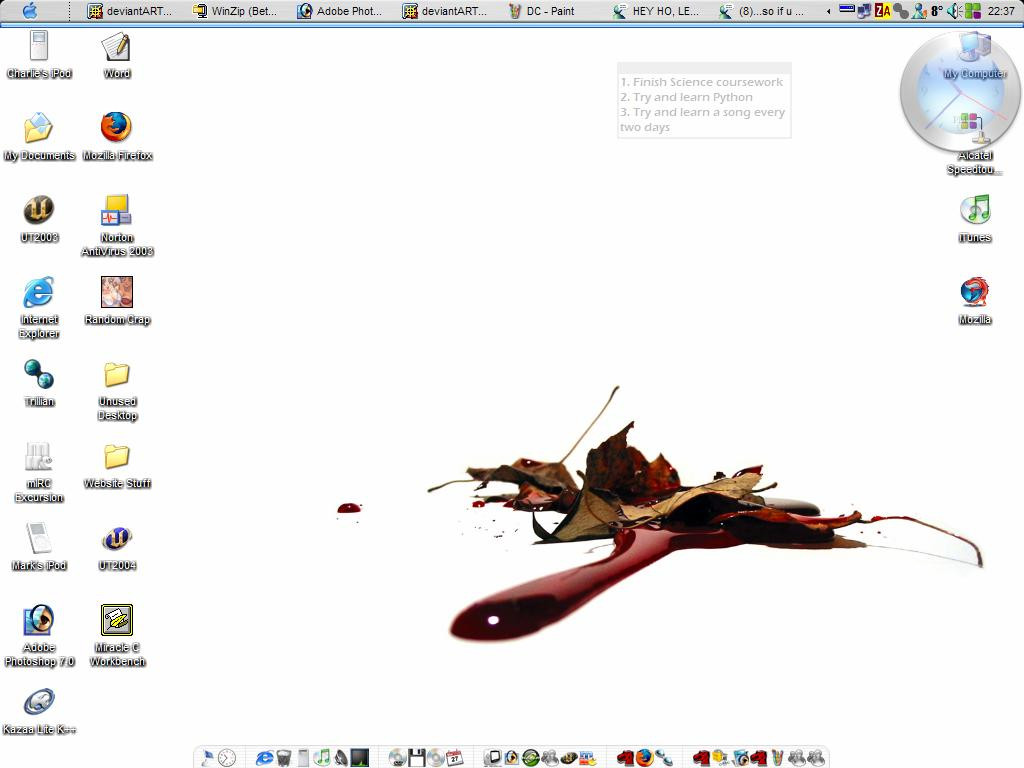The width and height of the screenshot is (1024, 768).
Task: Open the volume speaker tray icon
Action: pyautogui.click(x=955, y=10)
